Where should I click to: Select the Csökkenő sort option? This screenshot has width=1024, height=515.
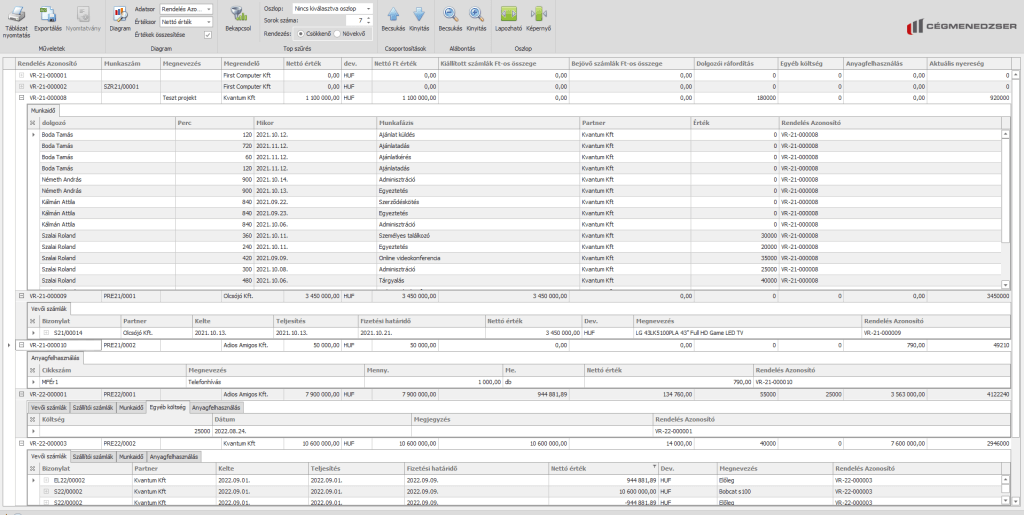click(x=300, y=33)
